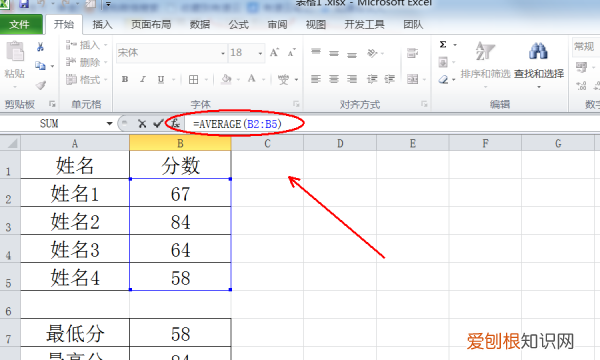Click the decrease font size icon

pos(292,52)
